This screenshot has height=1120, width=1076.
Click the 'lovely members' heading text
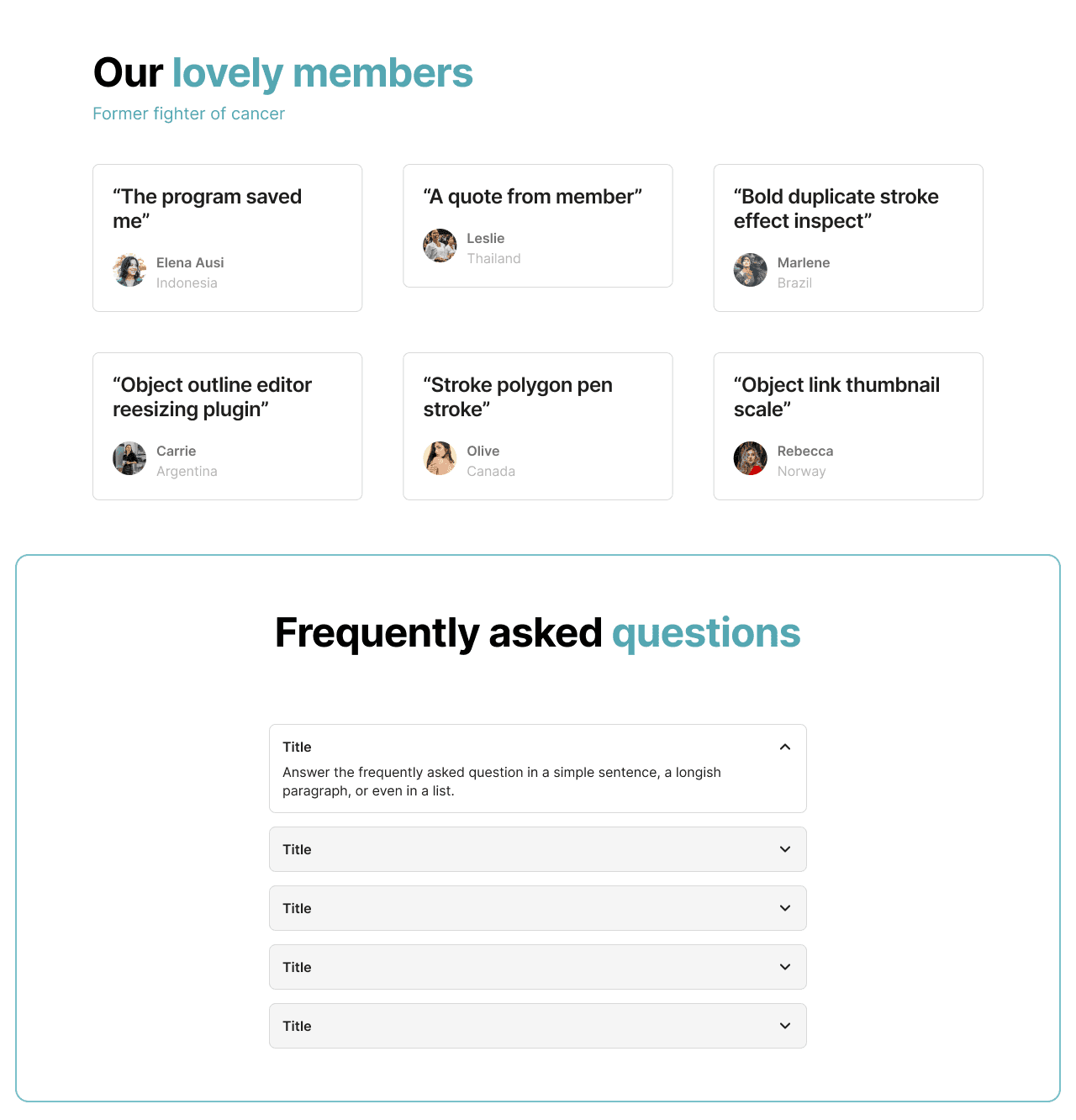[x=322, y=73]
